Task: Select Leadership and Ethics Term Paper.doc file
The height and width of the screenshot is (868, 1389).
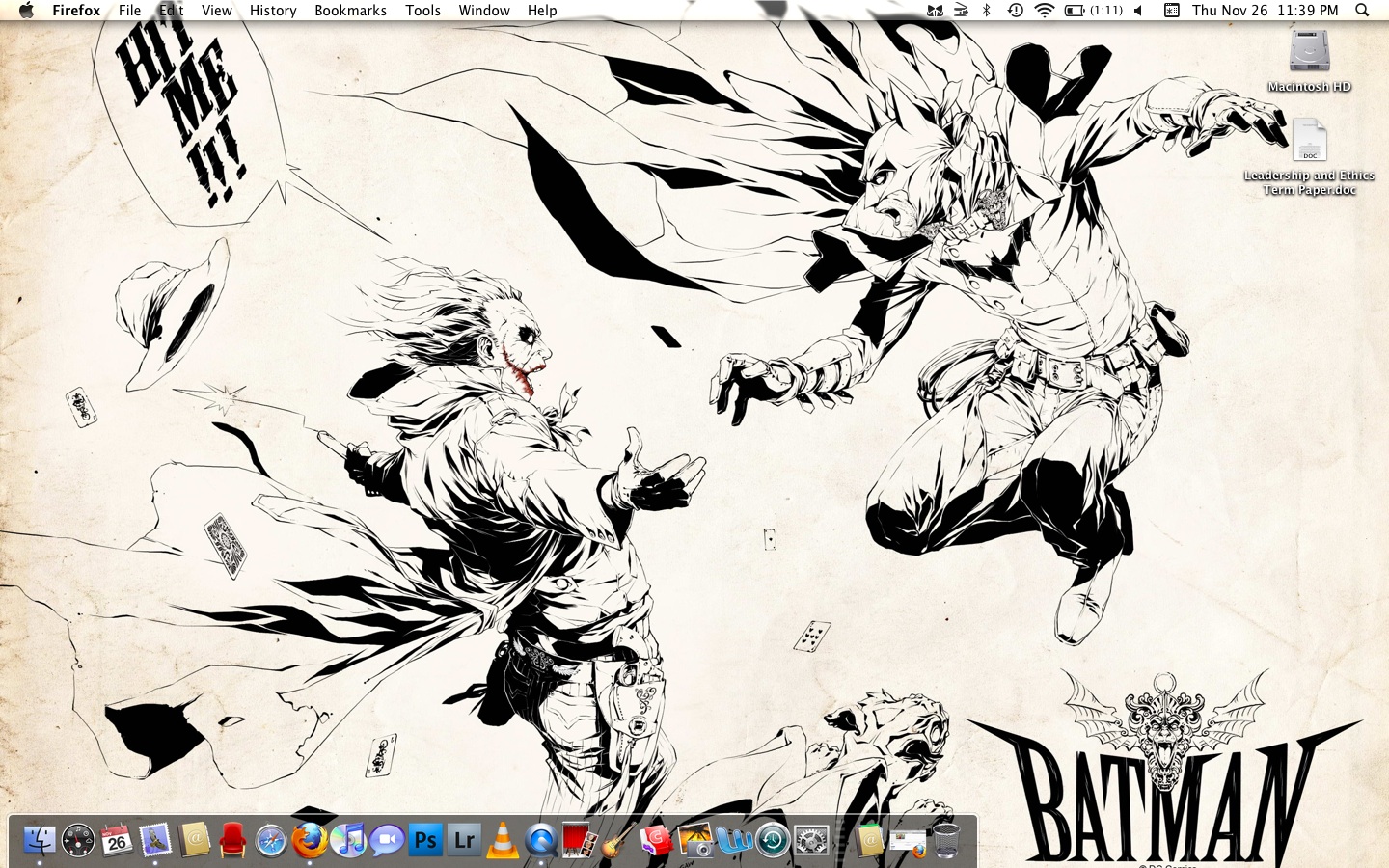Action: tap(1309, 156)
